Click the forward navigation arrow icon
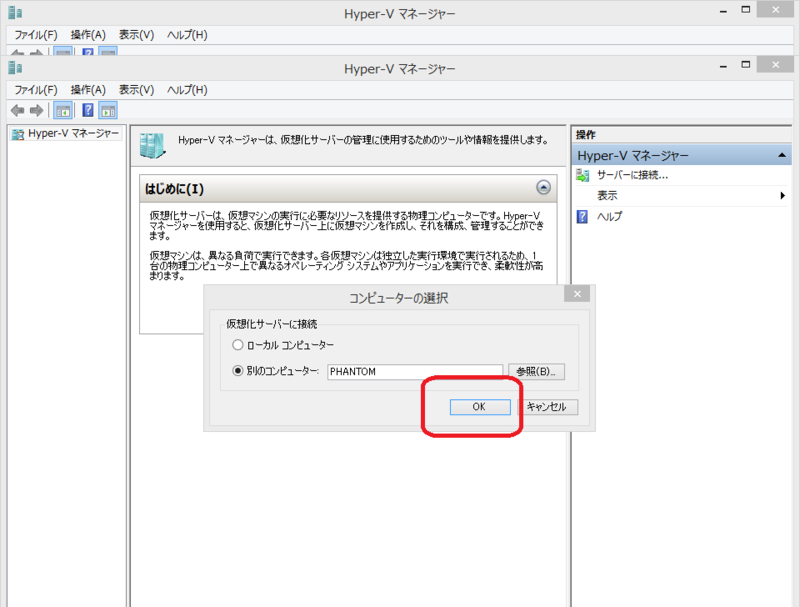The width and height of the screenshot is (800, 607). [x=36, y=110]
